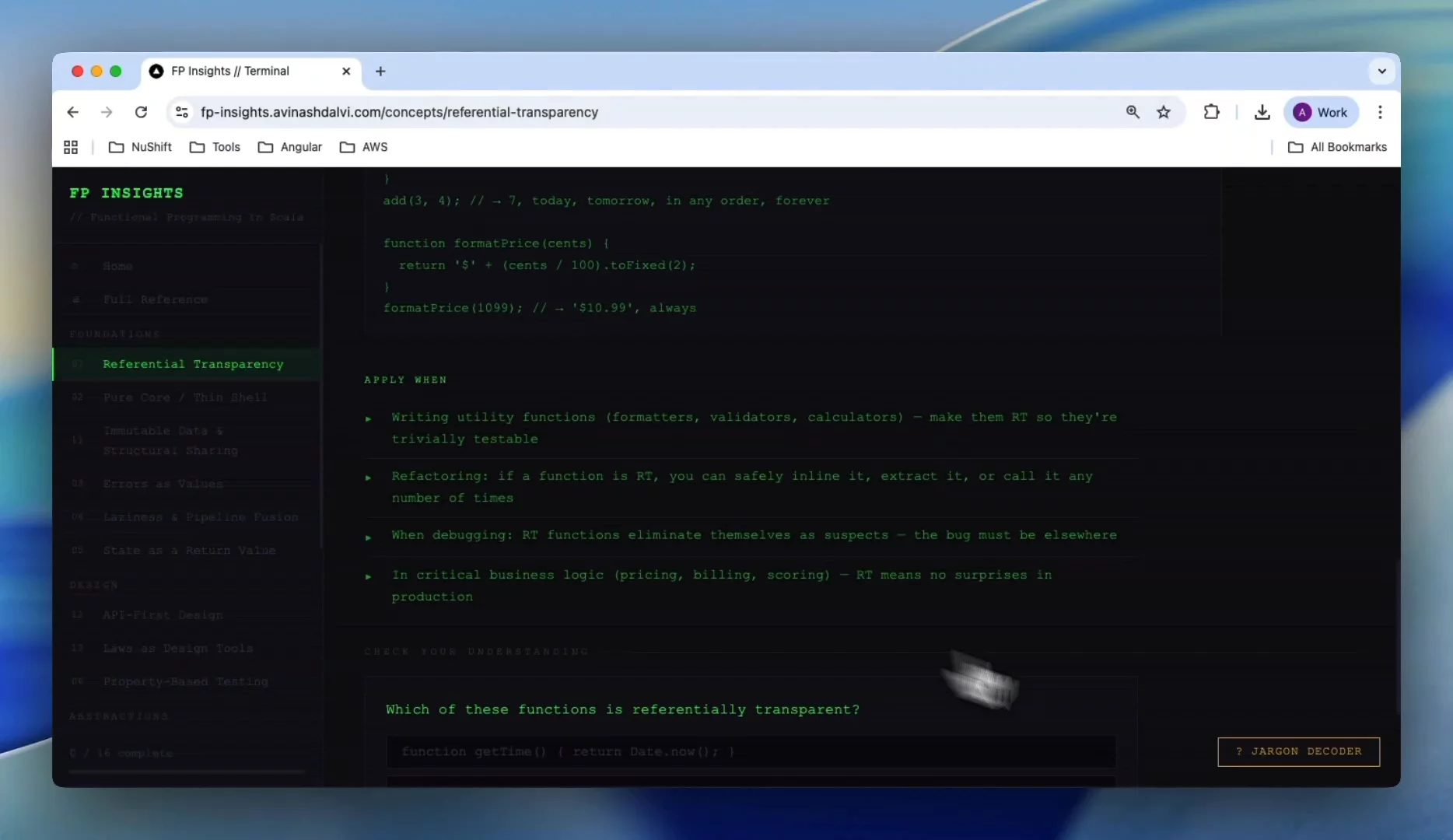Image resolution: width=1453 pixels, height=840 pixels.
Task: Open the downloads icon in the toolbar
Action: point(1262,112)
